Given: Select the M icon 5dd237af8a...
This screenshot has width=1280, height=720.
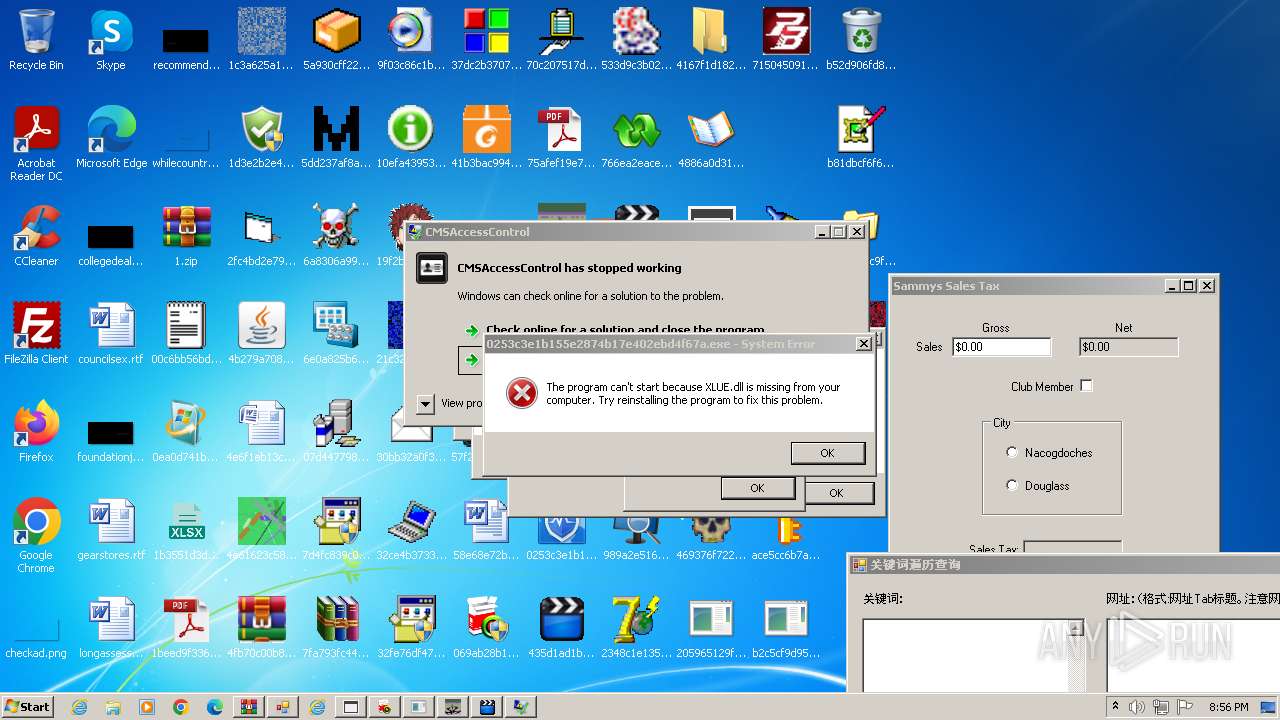Looking at the screenshot, I should [x=336, y=138].
